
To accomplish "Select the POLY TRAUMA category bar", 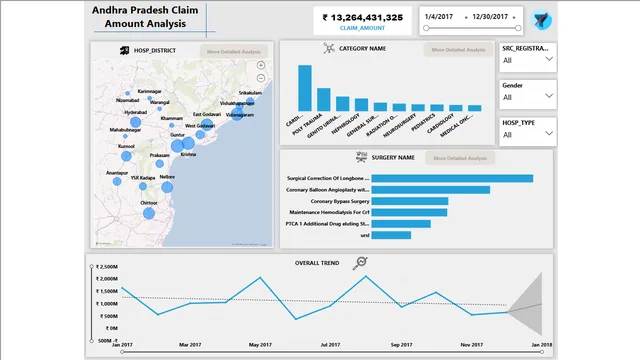I will click(x=324, y=100).
